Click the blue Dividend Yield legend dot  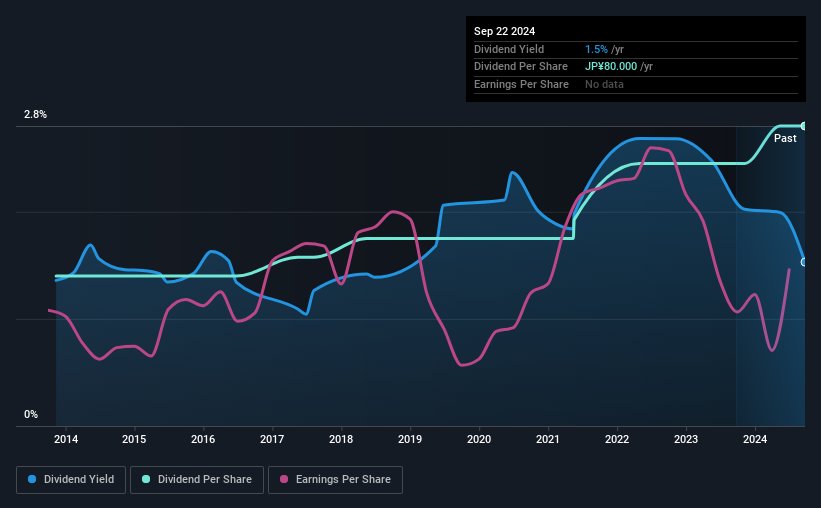[32, 479]
